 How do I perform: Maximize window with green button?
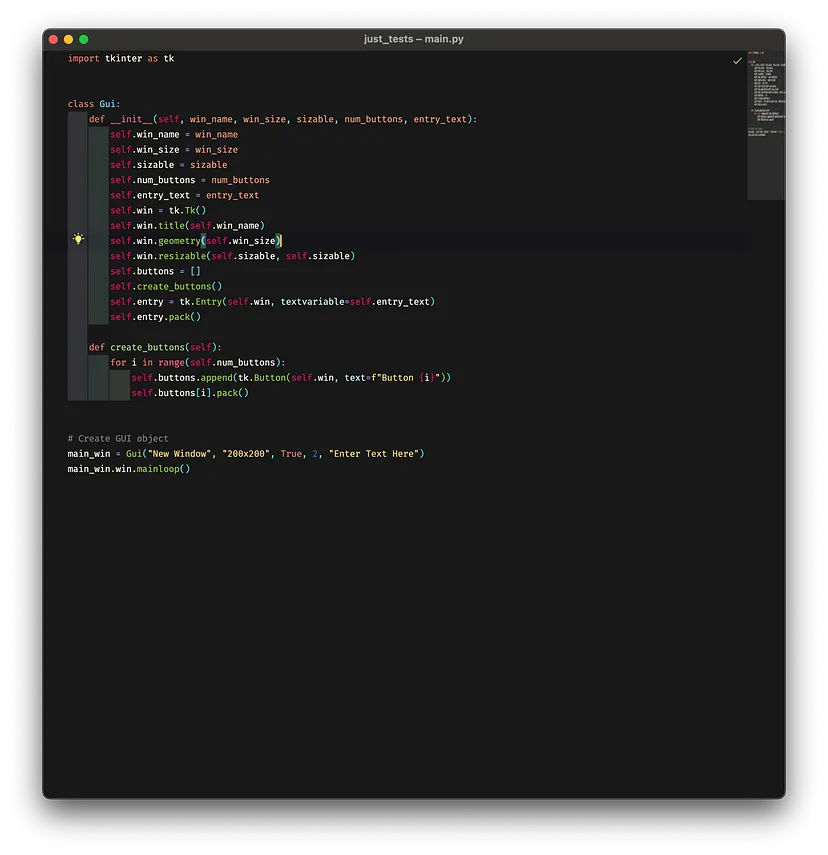[x=83, y=39]
